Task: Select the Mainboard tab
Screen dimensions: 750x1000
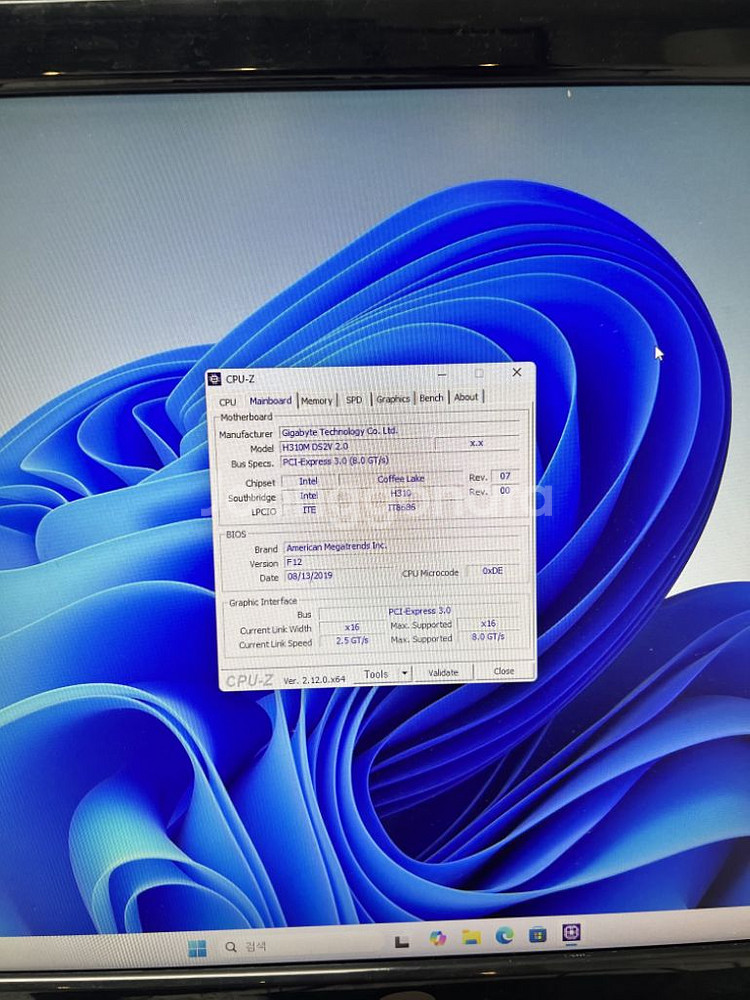Action: click(x=270, y=401)
